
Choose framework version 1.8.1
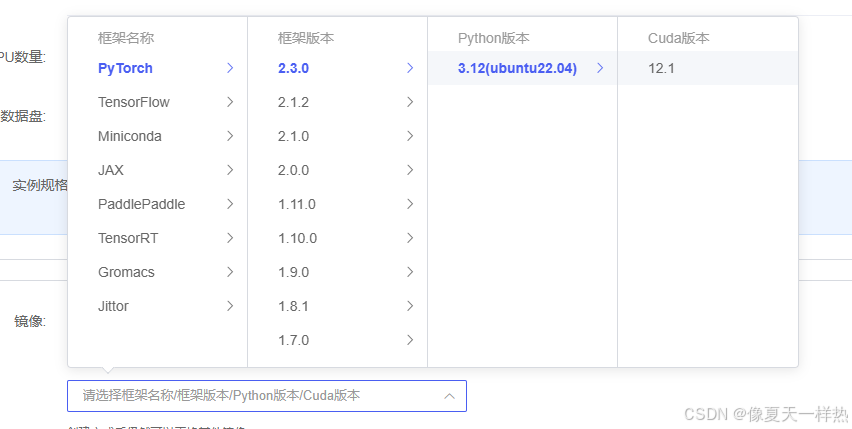click(337, 306)
